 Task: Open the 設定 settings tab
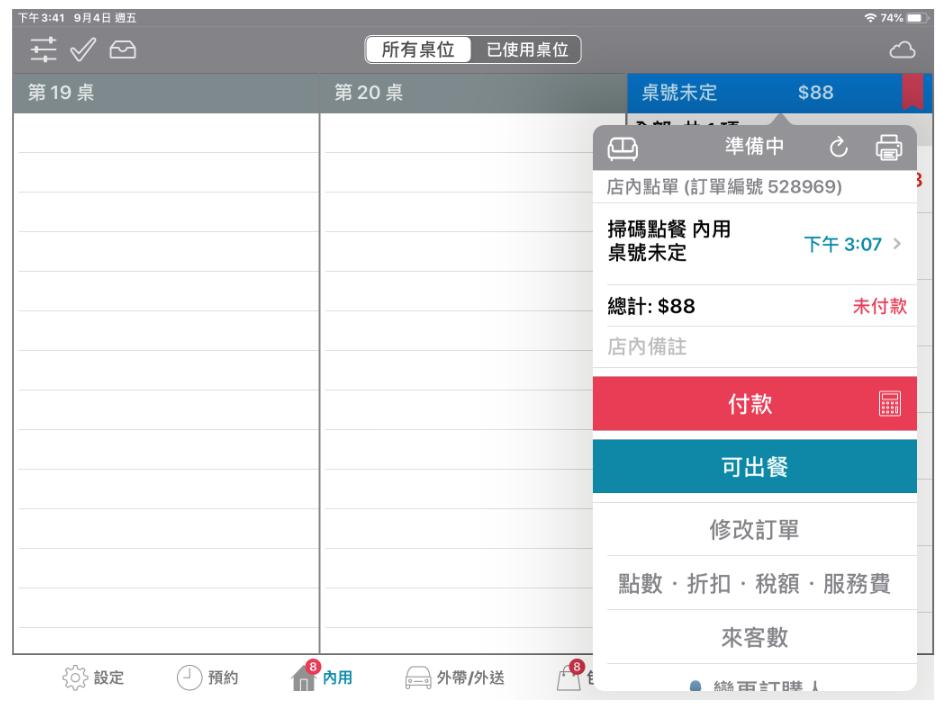point(94,678)
